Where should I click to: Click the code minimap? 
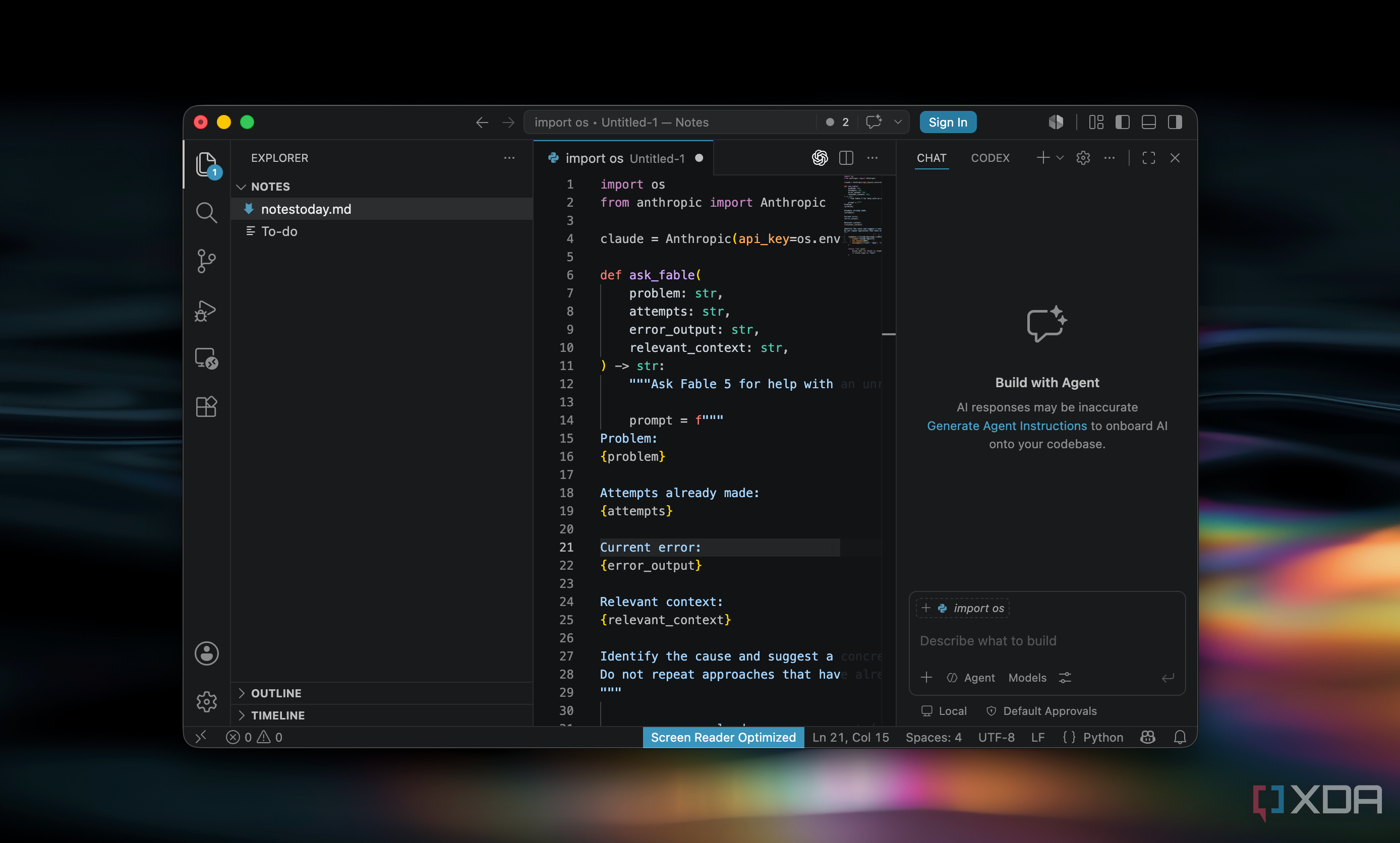pos(862,215)
